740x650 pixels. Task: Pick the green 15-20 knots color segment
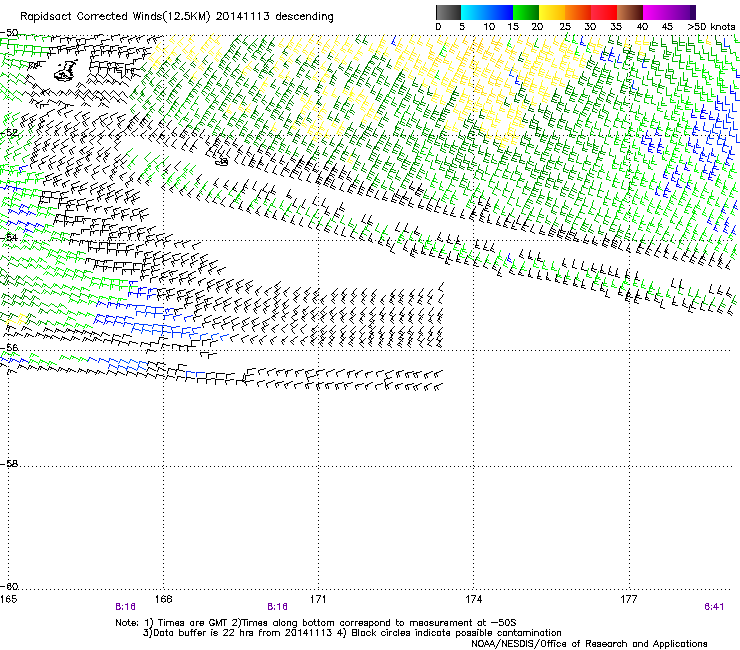click(x=526, y=12)
